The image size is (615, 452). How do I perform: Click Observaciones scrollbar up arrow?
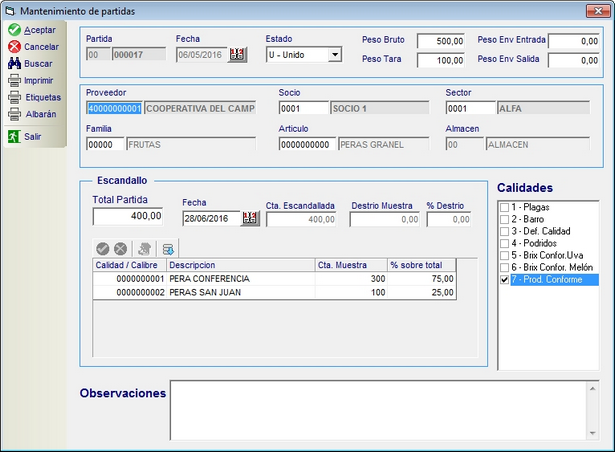click(593, 388)
